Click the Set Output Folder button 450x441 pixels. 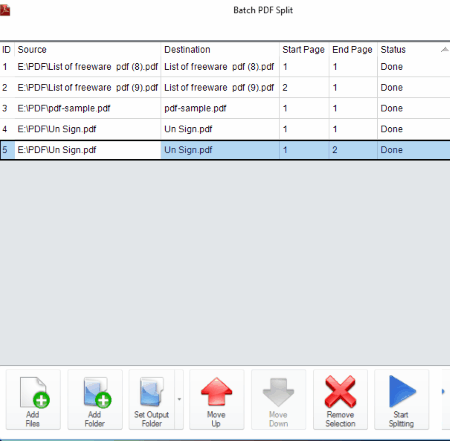tap(152, 399)
